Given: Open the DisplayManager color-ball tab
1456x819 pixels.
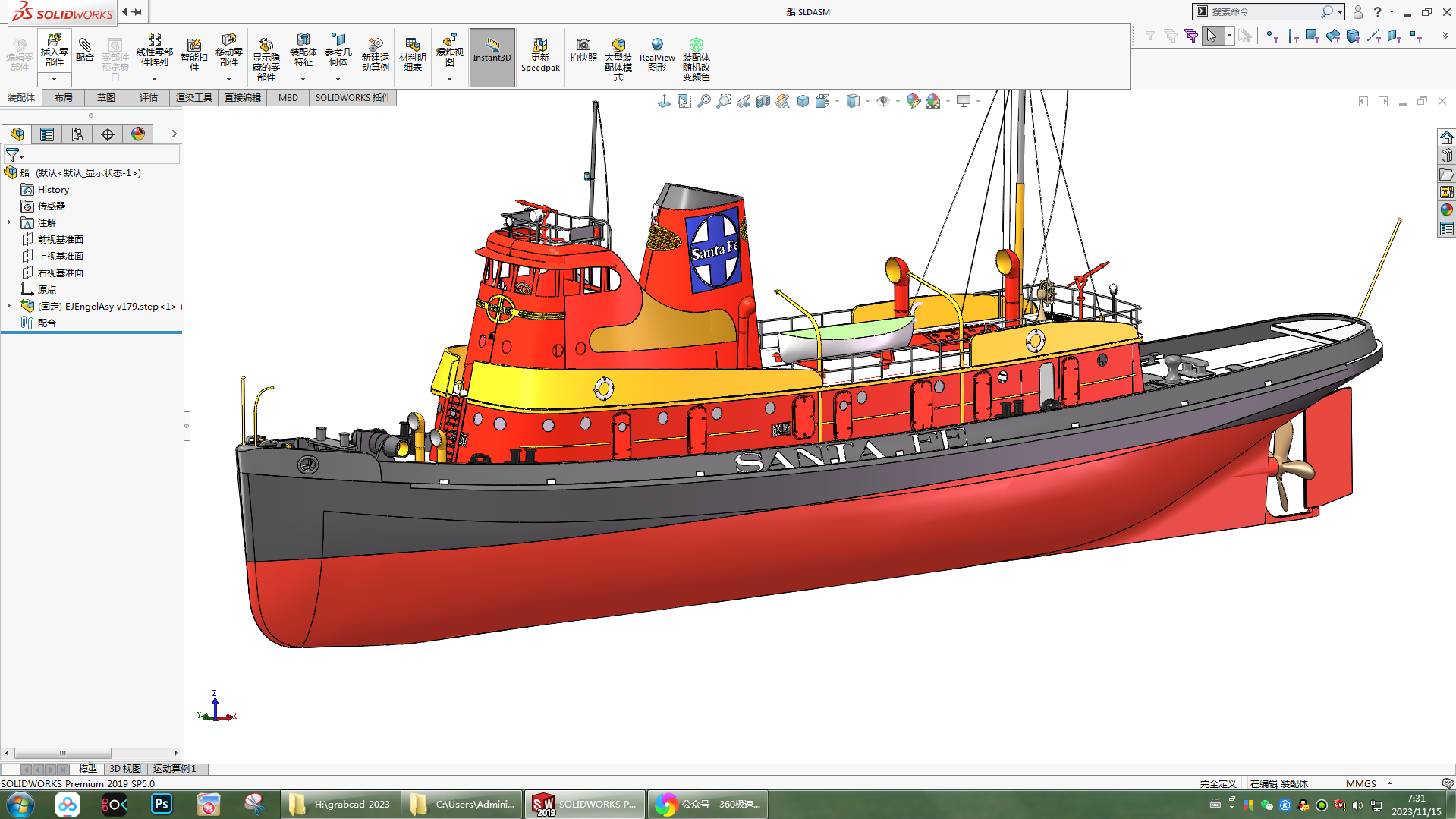Looking at the screenshot, I should point(138,134).
